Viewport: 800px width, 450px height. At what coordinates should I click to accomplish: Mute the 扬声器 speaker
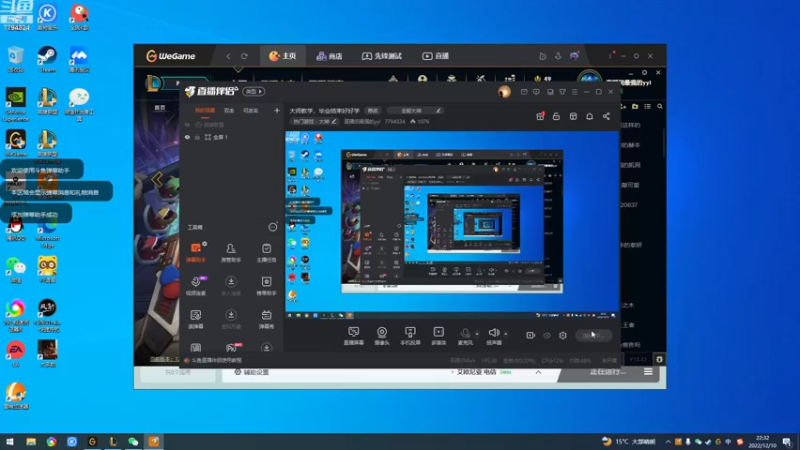[x=493, y=336]
